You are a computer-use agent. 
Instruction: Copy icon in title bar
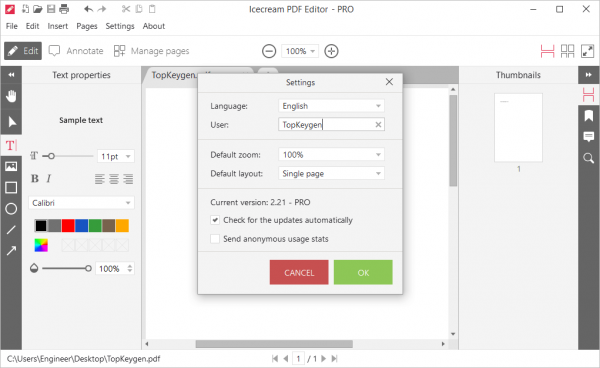pyautogui.click(x=139, y=9)
